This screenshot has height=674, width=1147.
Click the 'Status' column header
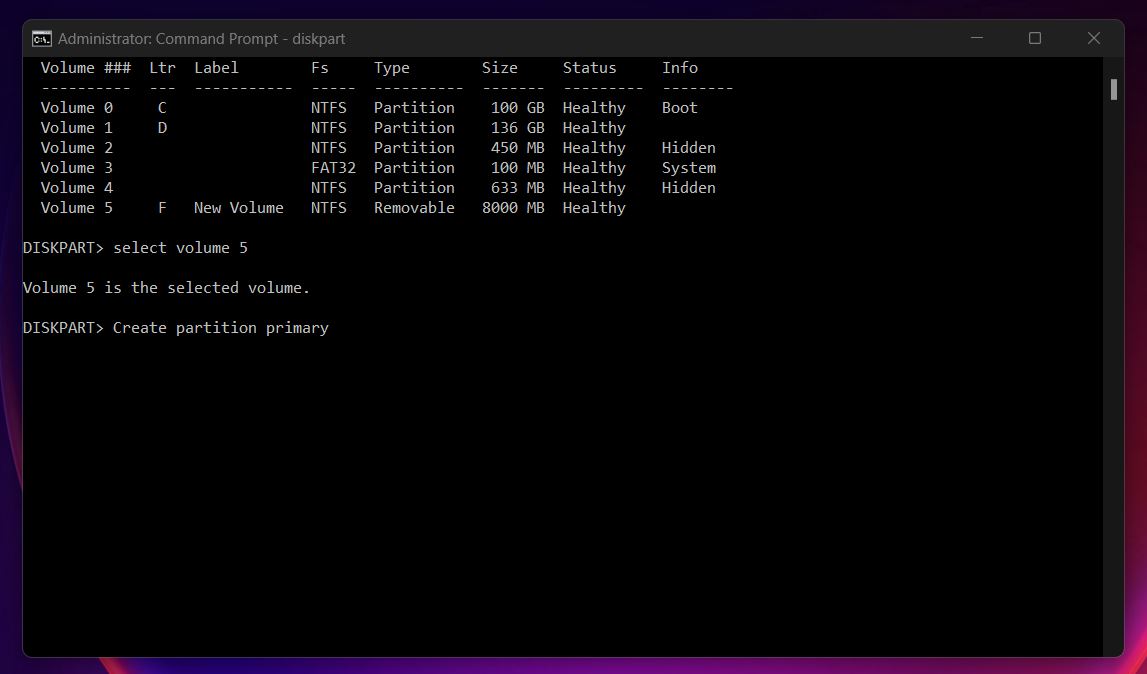pos(590,68)
